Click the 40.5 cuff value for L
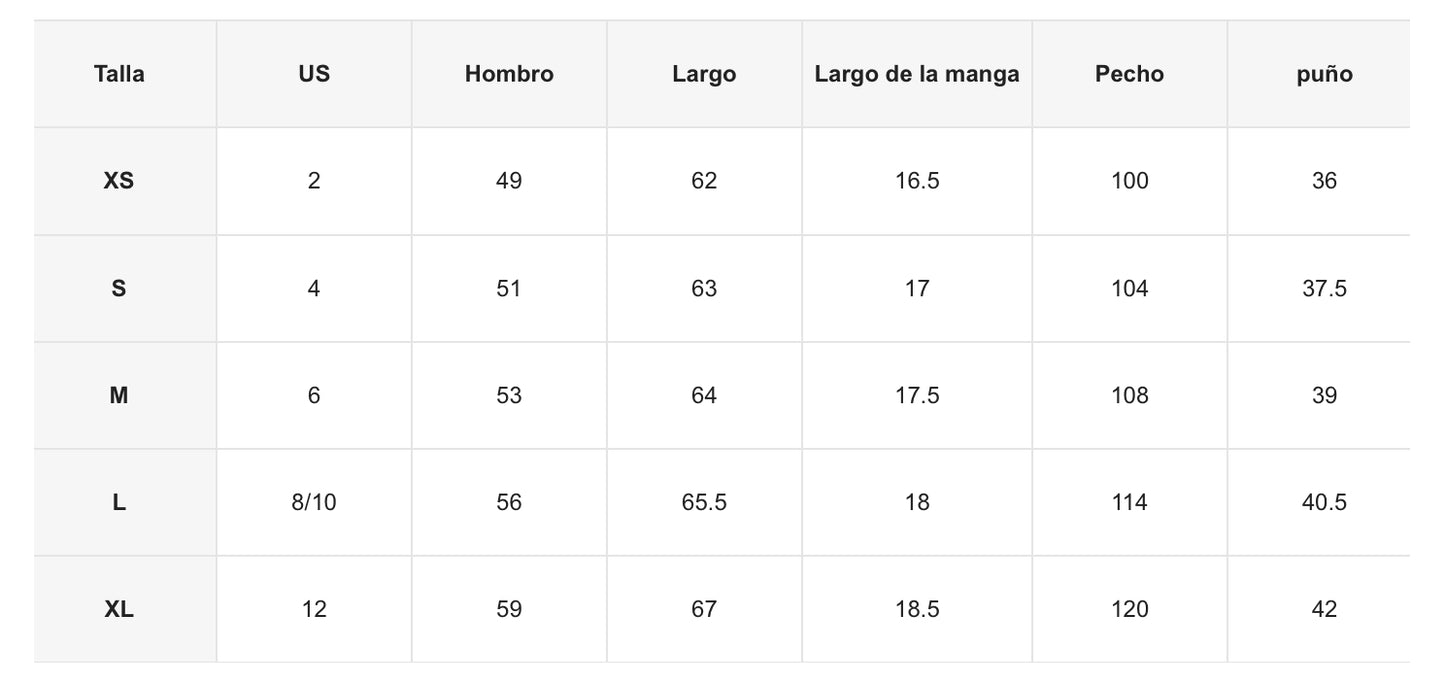 (1324, 502)
